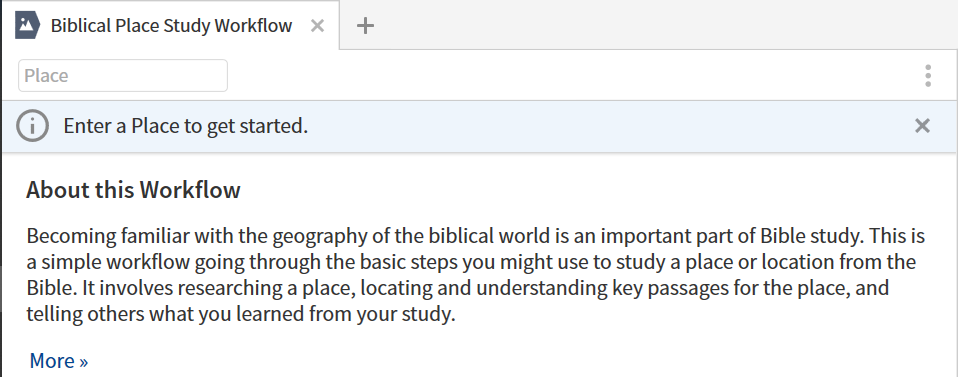Select the Biblical Place Study Workflow tab
958x377 pixels.
(170, 26)
